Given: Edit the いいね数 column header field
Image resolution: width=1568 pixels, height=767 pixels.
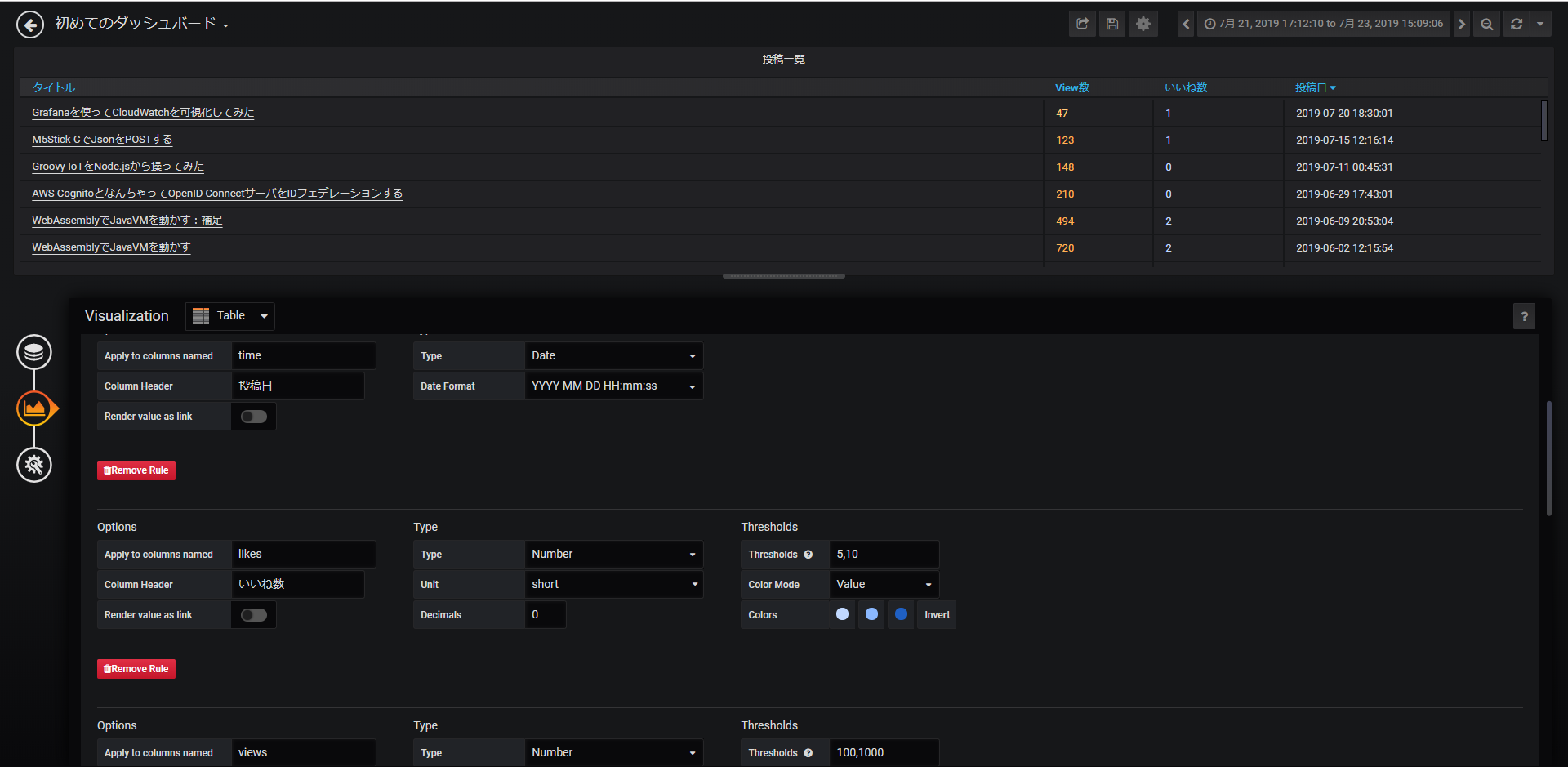Looking at the screenshot, I should click(x=298, y=585).
